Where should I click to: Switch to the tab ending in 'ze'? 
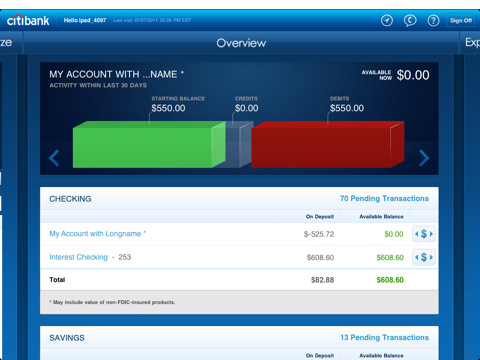pyautogui.click(x=6, y=42)
